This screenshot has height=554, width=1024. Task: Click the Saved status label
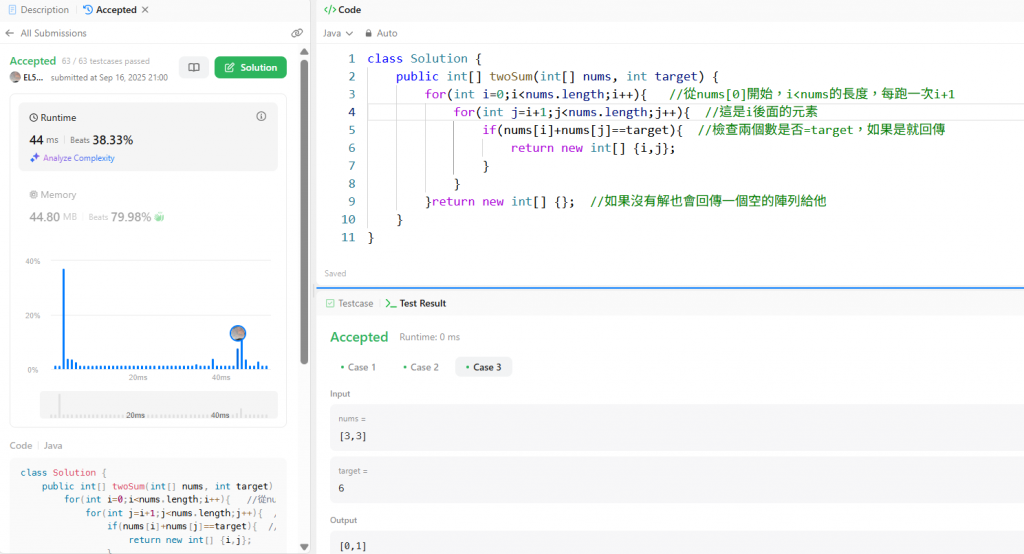click(x=335, y=274)
